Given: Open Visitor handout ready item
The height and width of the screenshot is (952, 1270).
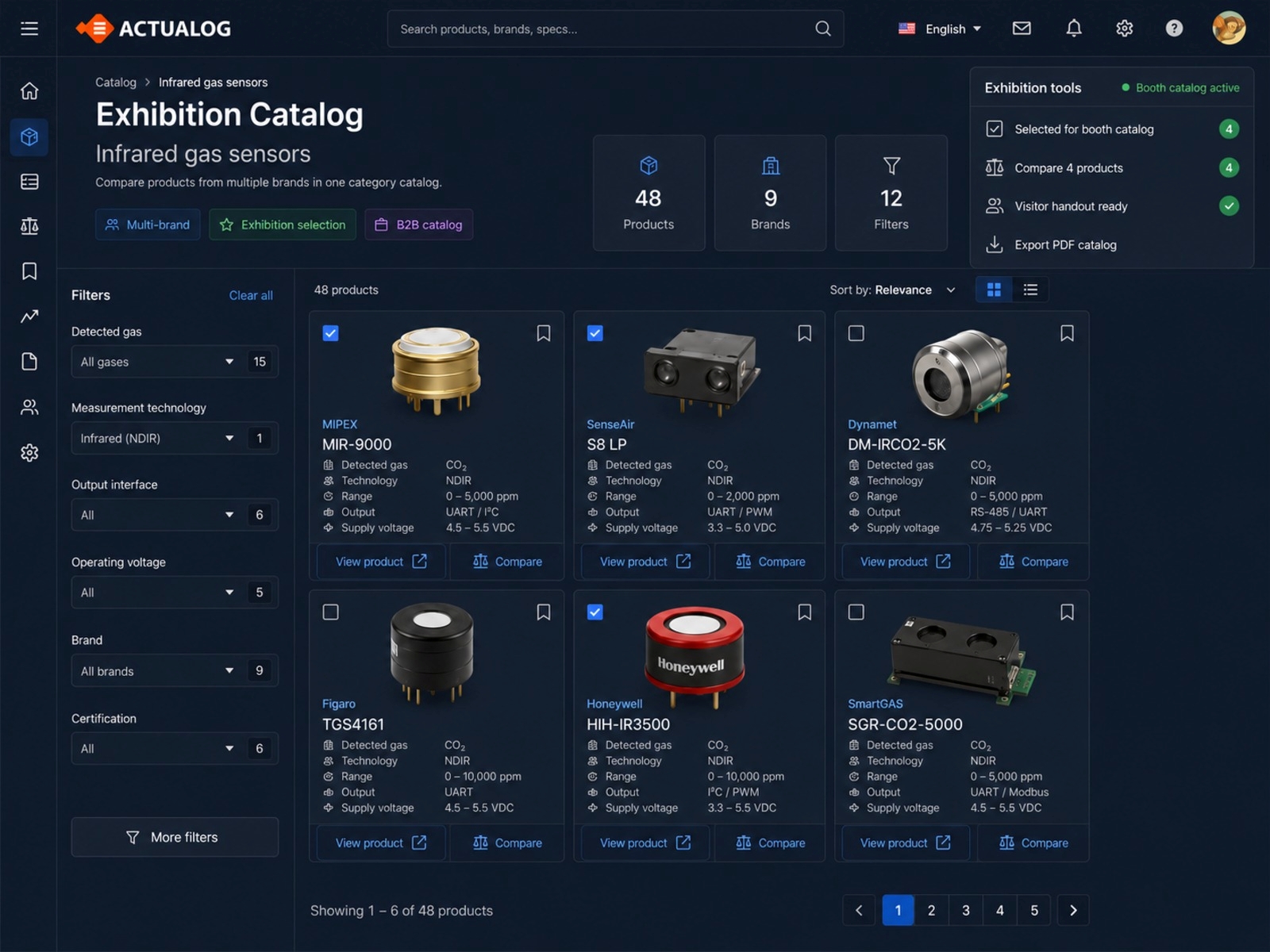Looking at the screenshot, I should click(x=1112, y=206).
